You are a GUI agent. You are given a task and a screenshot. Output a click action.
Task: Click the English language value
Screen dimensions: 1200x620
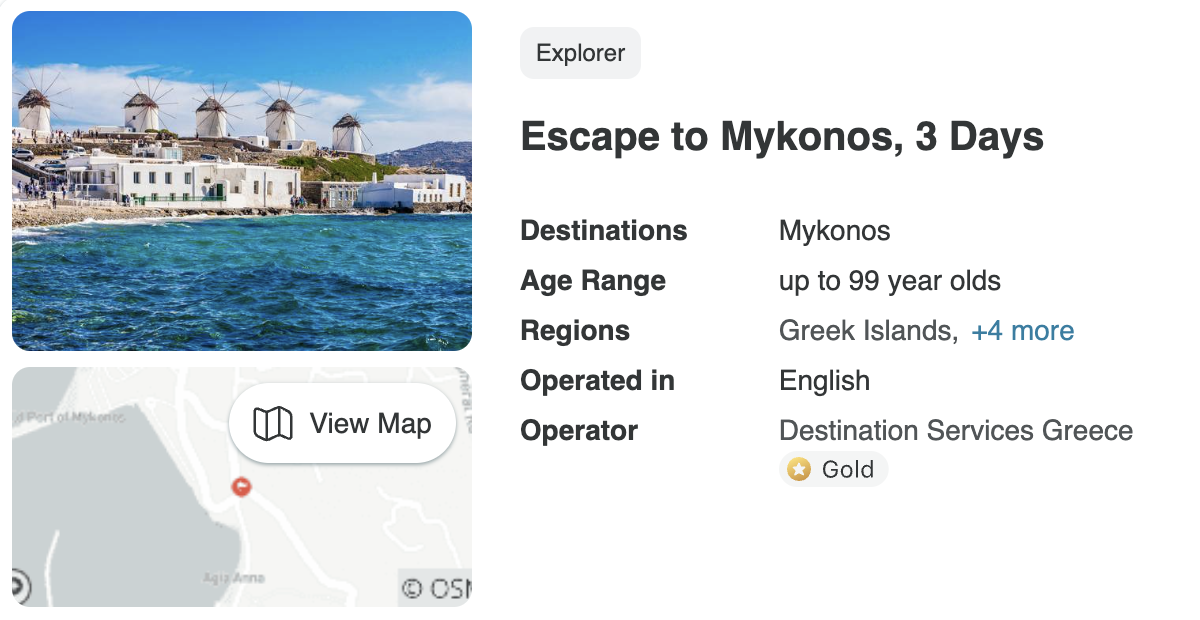(824, 381)
